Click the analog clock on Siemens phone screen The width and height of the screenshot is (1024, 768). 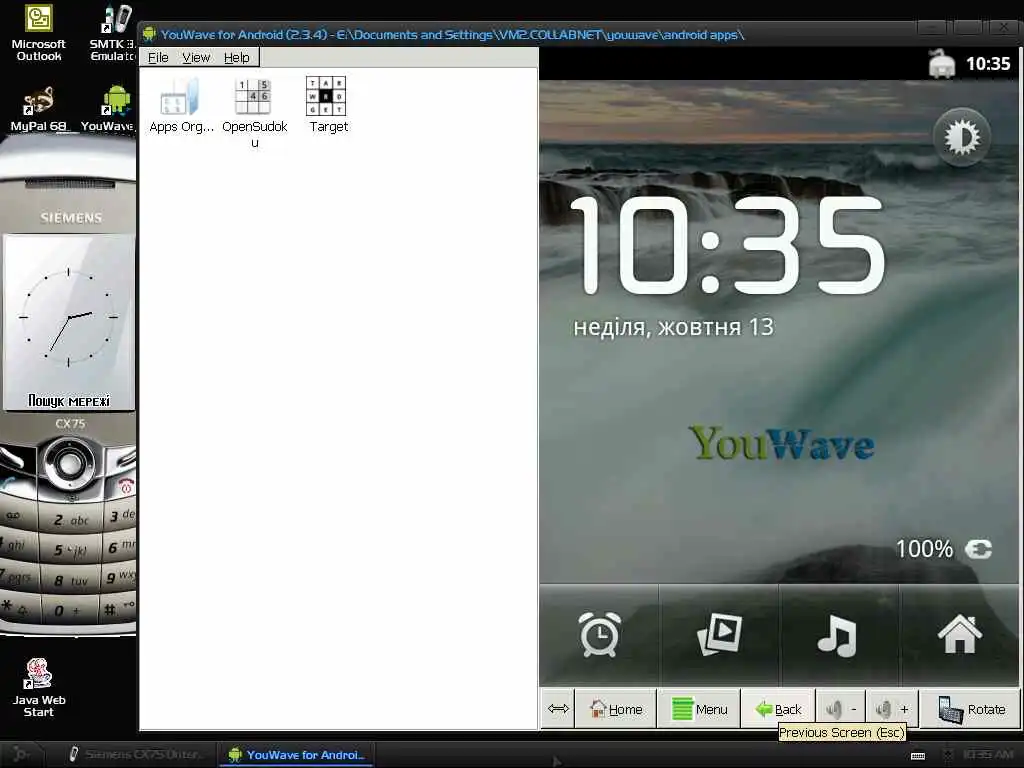[69, 317]
